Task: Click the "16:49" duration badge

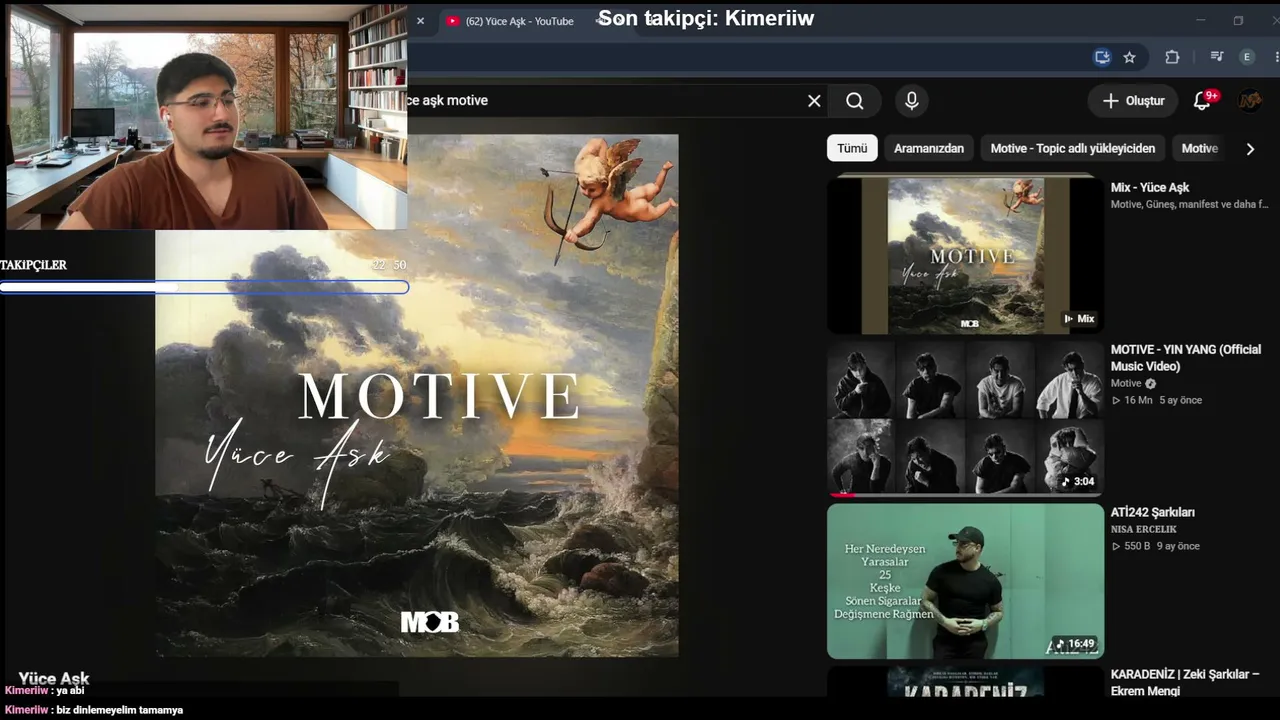Action: click(x=1075, y=644)
